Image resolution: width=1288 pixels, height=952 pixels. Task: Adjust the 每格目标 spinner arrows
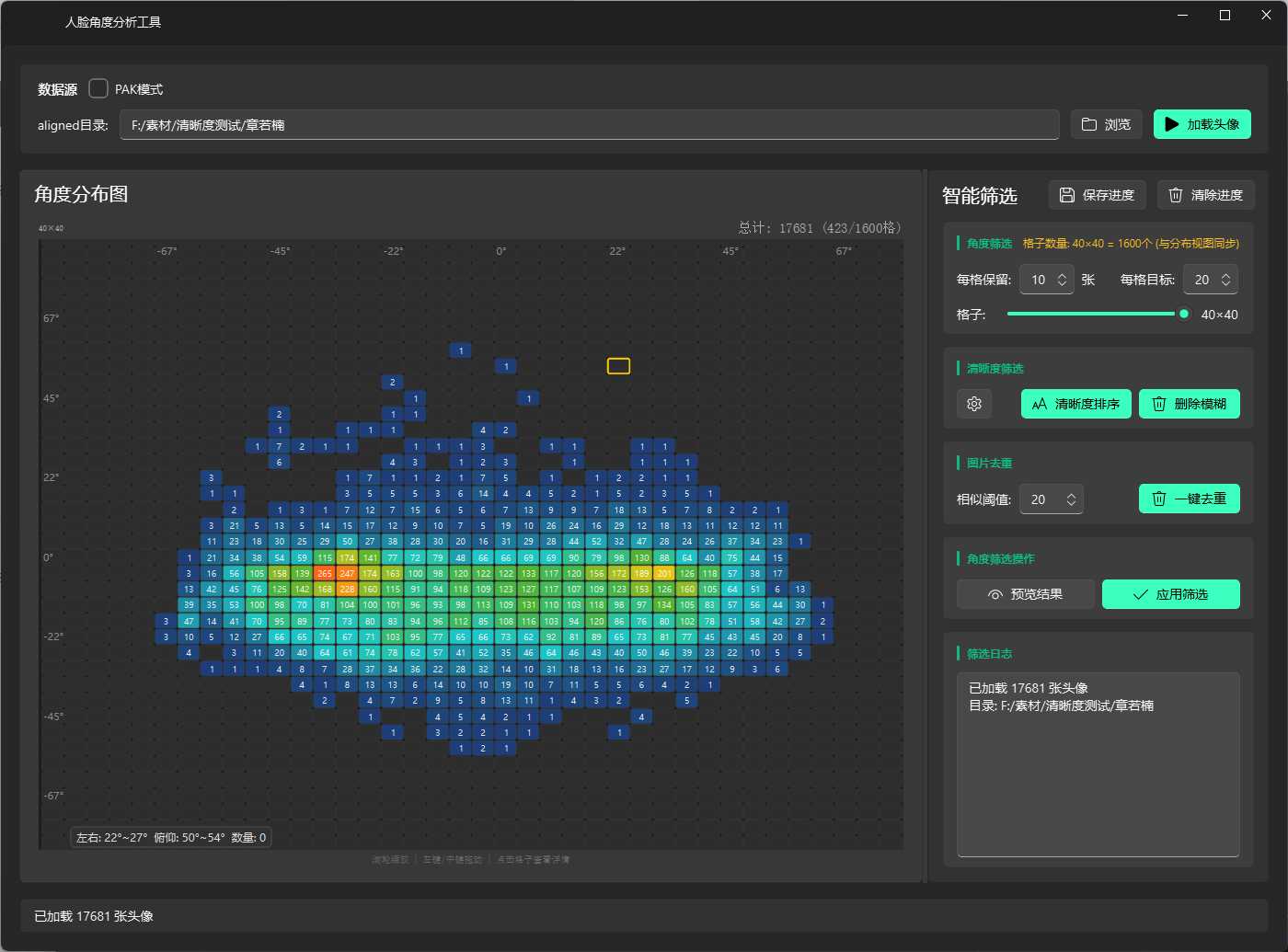click(1225, 280)
